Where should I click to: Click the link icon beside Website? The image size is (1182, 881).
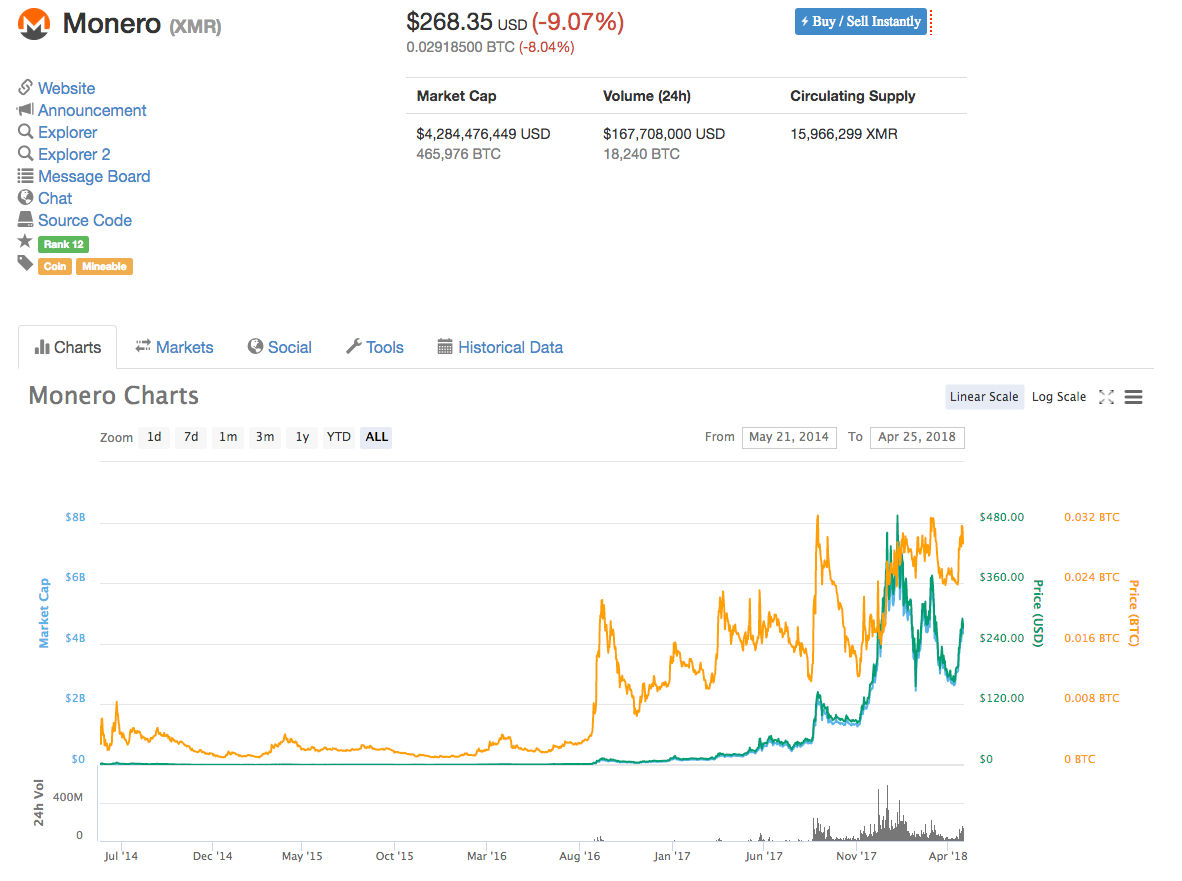coord(26,87)
